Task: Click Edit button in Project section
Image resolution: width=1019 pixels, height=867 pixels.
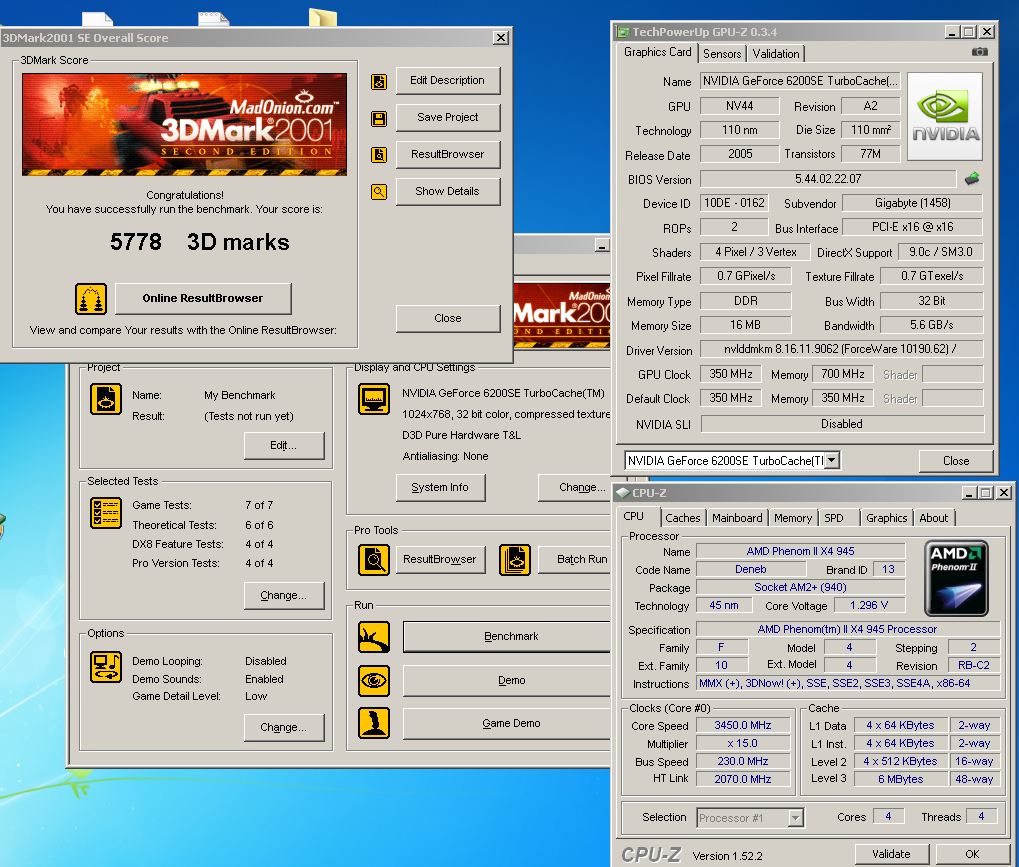Action: [284, 446]
